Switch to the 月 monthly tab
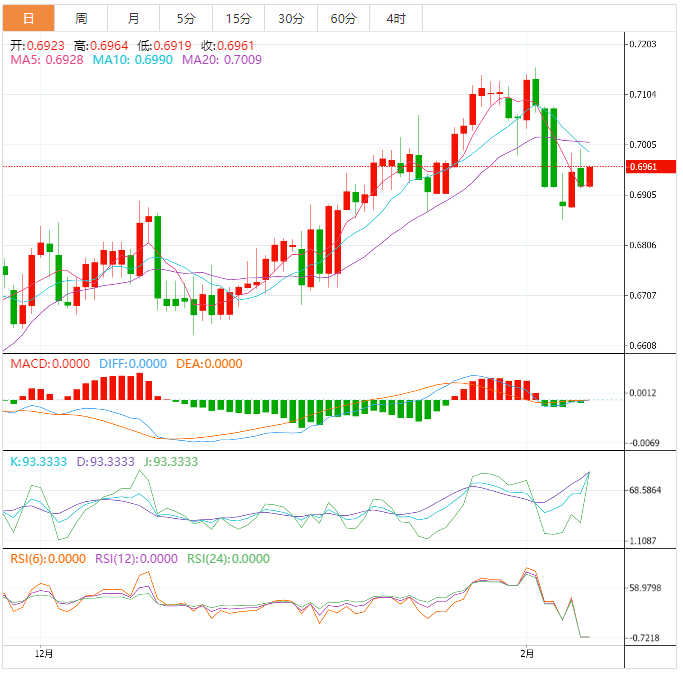 pyautogui.click(x=133, y=18)
